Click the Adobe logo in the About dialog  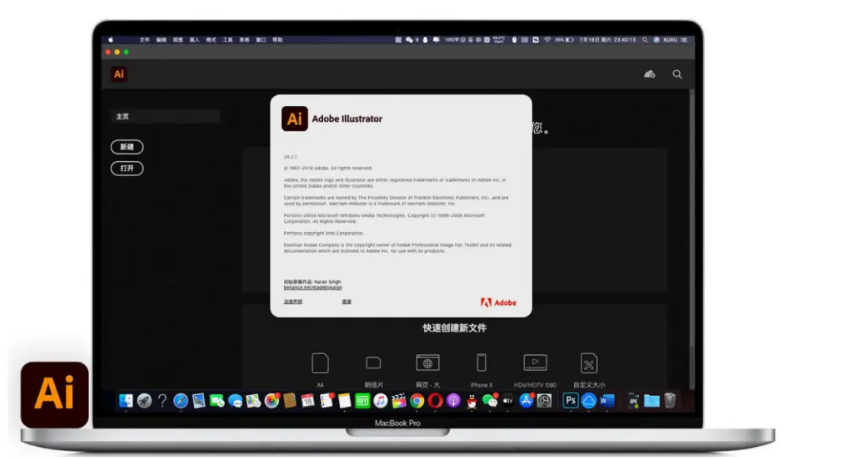(x=498, y=302)
